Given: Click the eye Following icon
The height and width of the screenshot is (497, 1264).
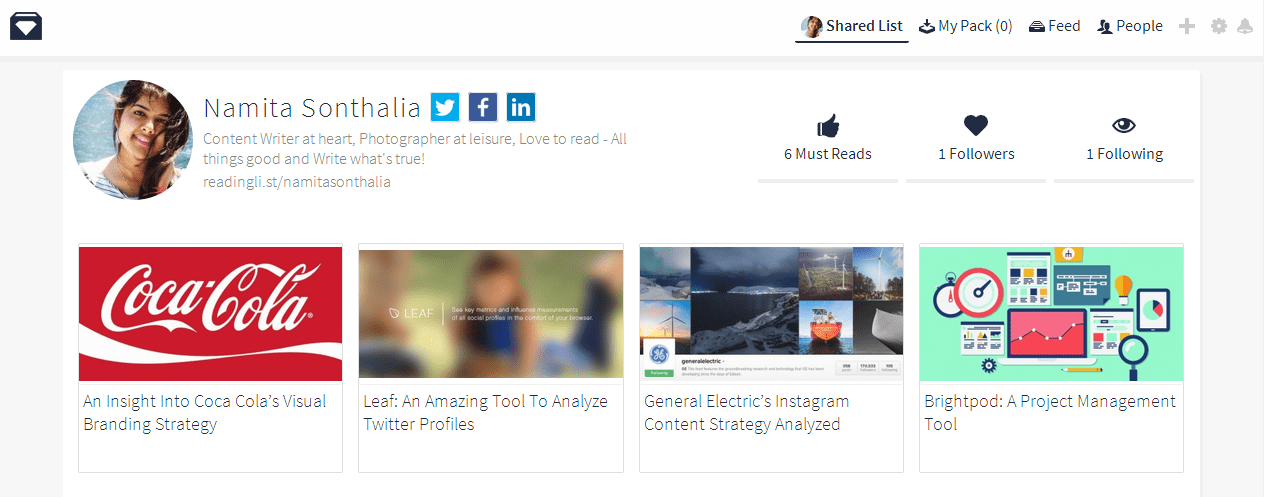Looking at the screenshot, I should (1125, 125).
